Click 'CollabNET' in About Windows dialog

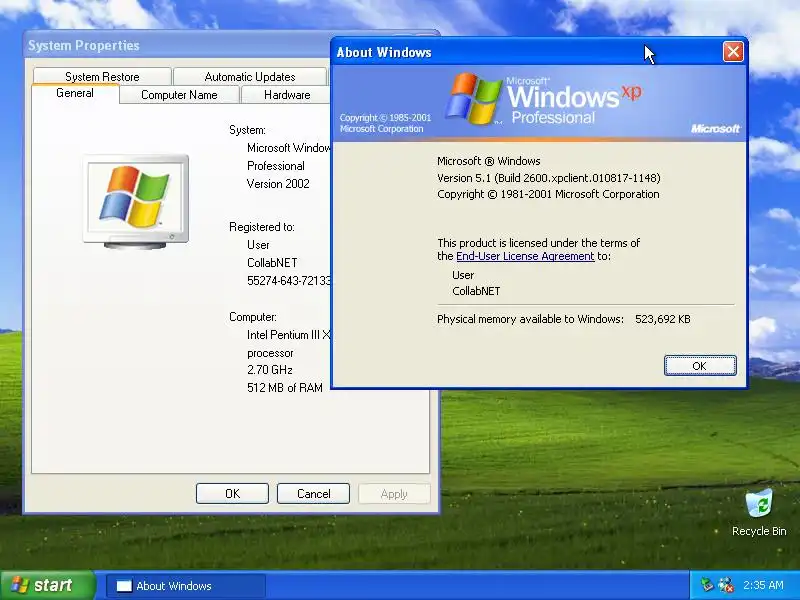point(476,291)
